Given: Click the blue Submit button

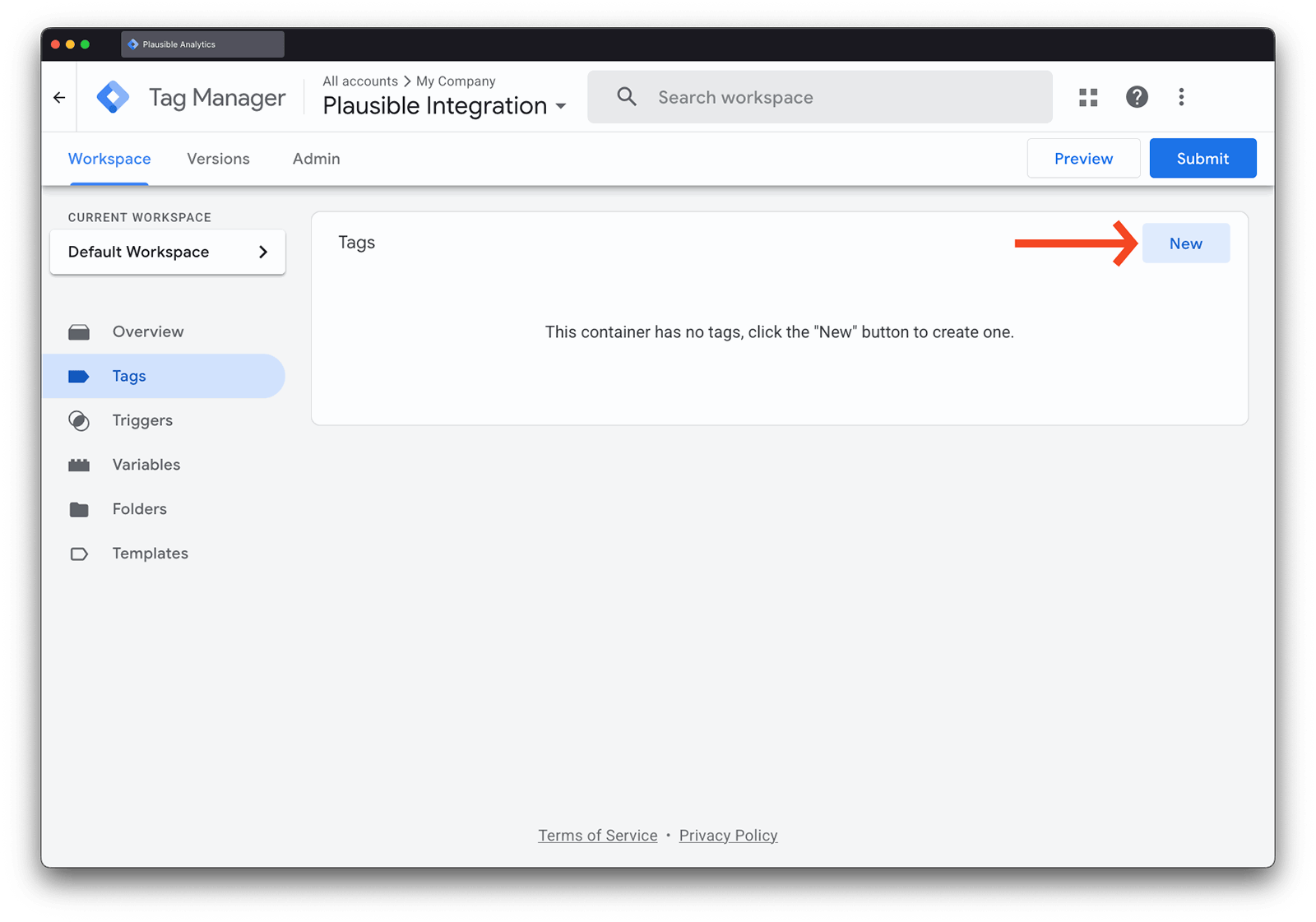Looking at the screenshot, I should pyautogui.click(x=1202, y=159).
